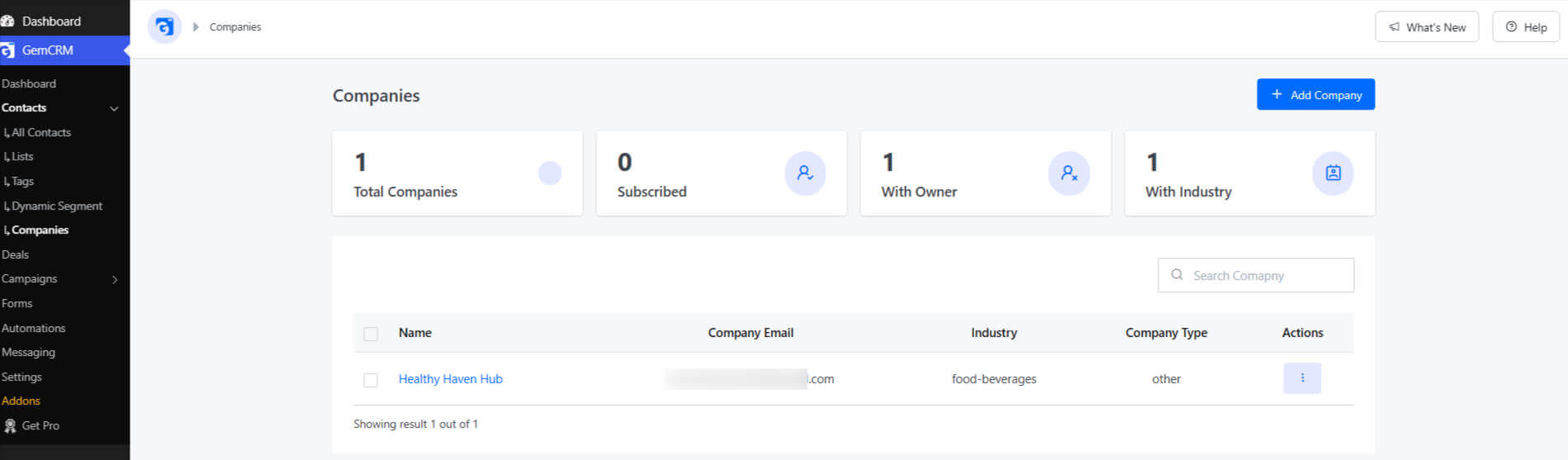Tick the checkbox for Healthy Haven Hub
The height and width of the screenshot is (460, 1568).
tap(371, 380)
